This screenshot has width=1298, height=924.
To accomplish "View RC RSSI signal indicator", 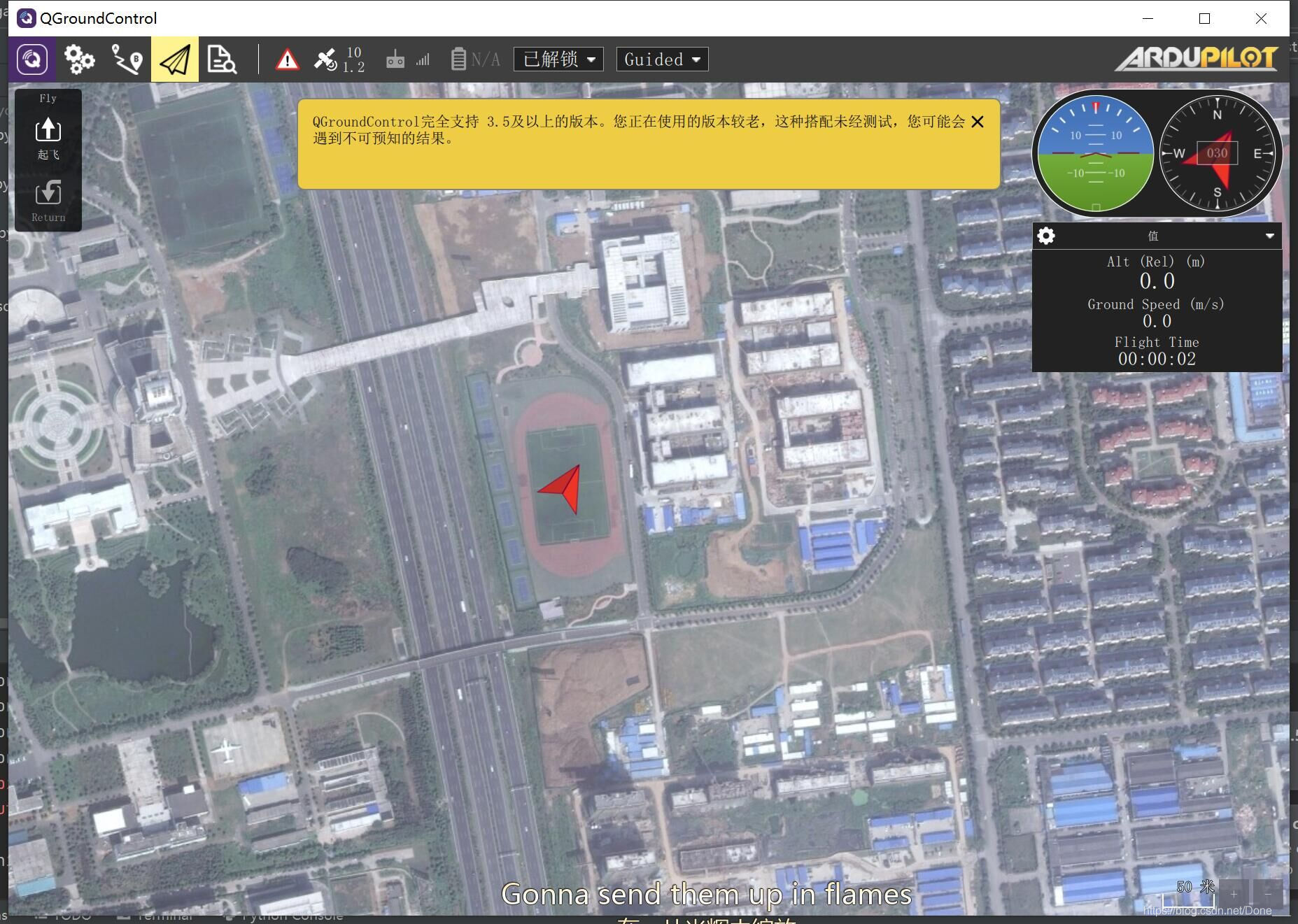I will tap(408, 59).
